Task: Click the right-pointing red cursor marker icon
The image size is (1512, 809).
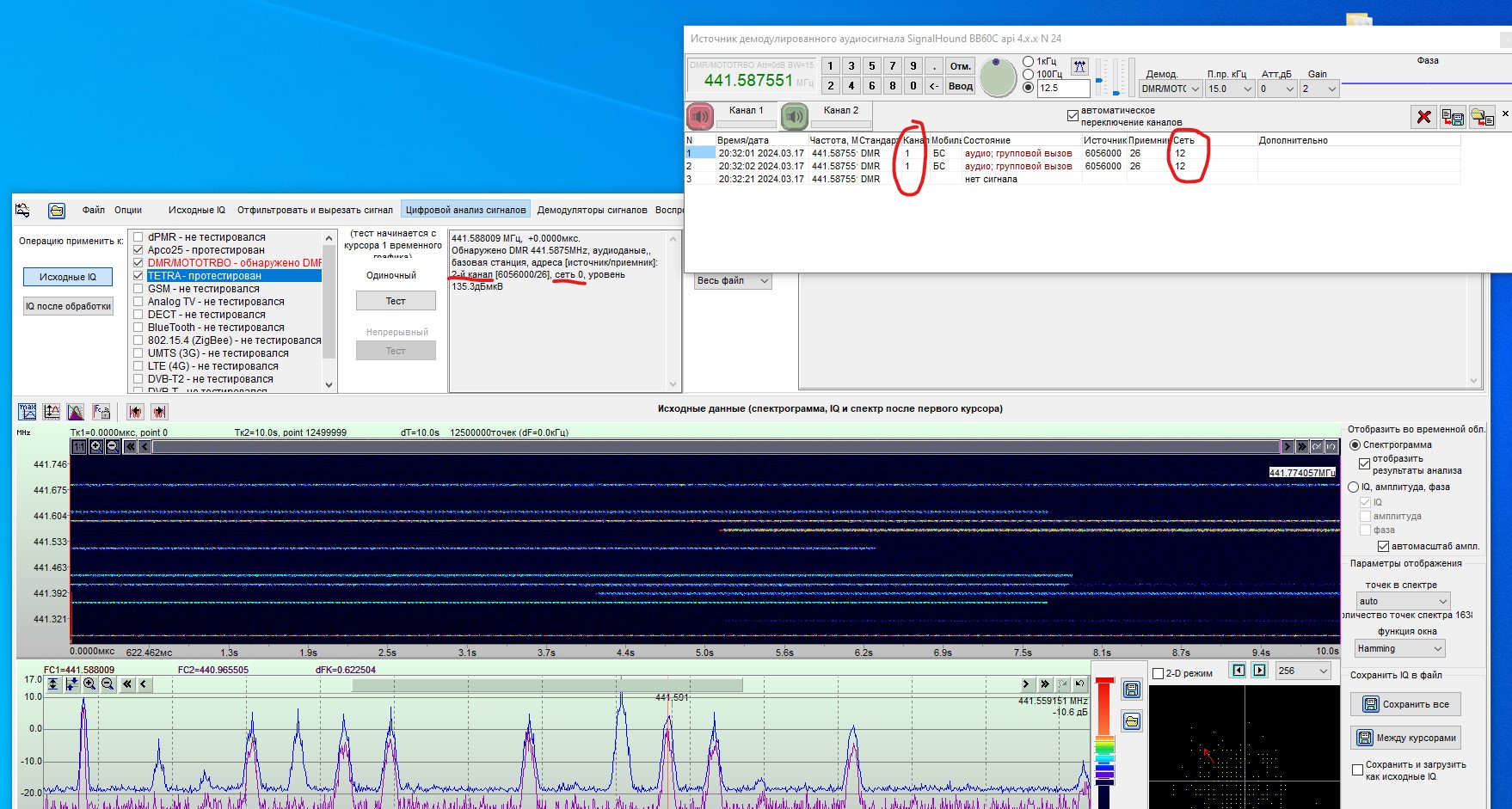Action: [x=159, y=412]
